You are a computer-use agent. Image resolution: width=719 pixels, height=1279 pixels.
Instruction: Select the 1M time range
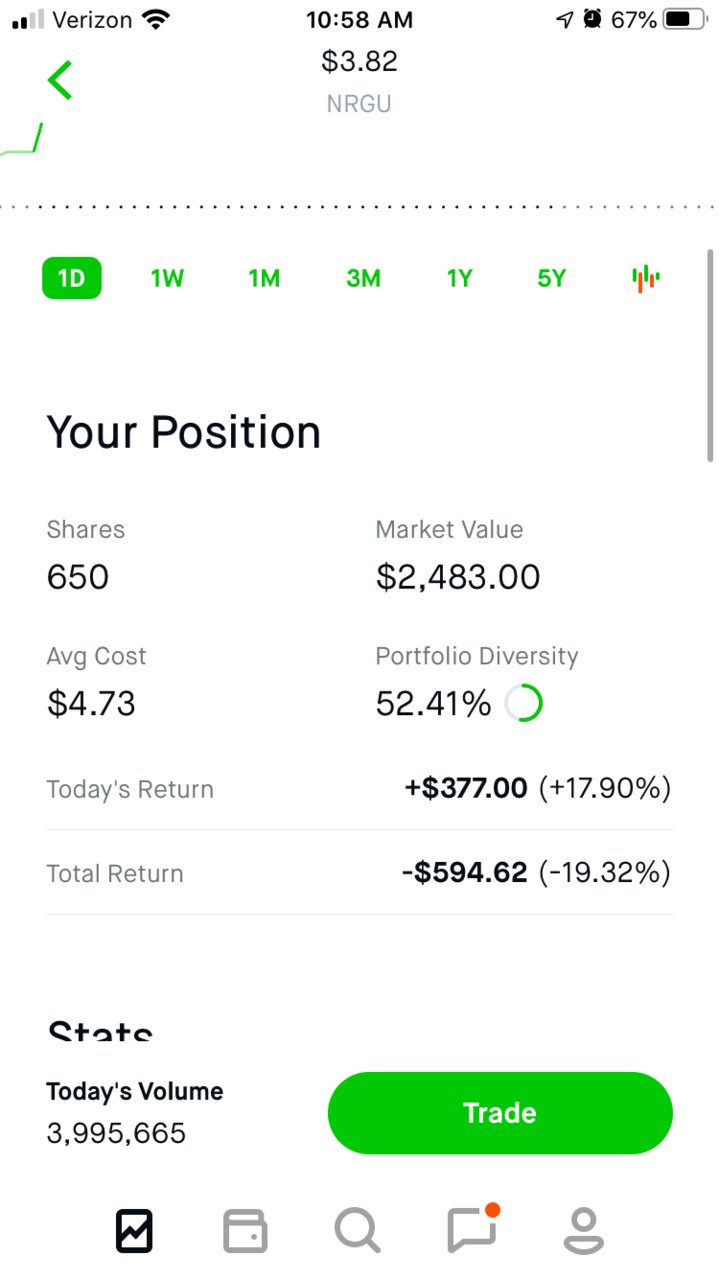[x=264, y=278]
